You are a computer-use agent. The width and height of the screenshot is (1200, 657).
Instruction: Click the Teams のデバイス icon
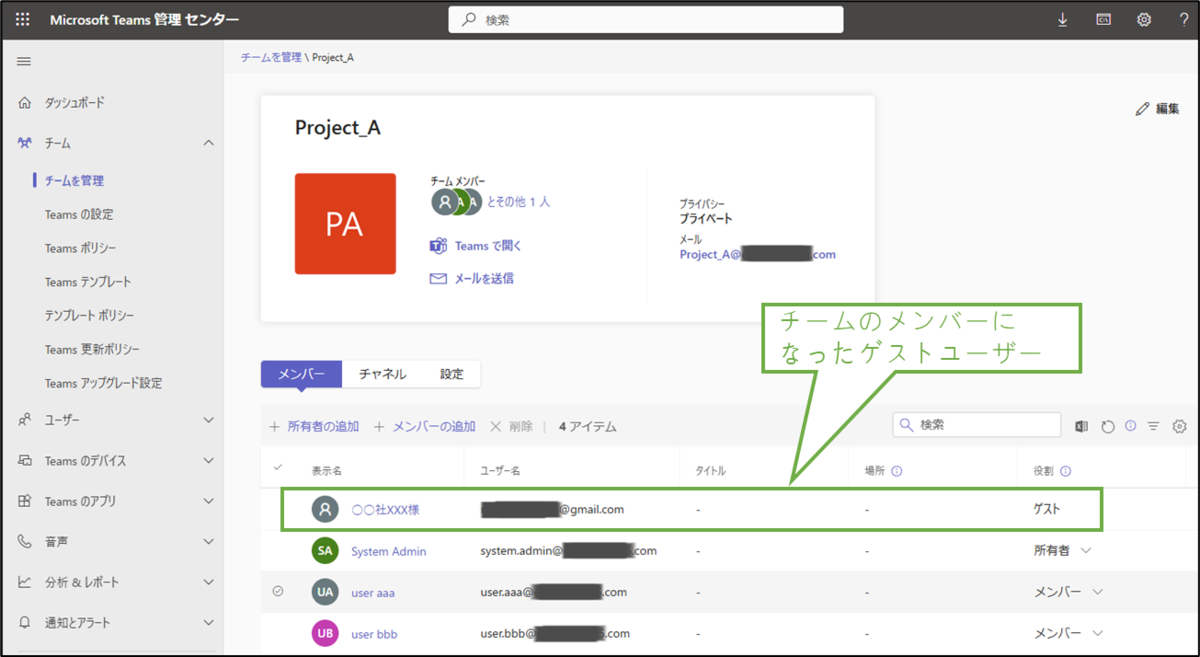pos(25,461)
